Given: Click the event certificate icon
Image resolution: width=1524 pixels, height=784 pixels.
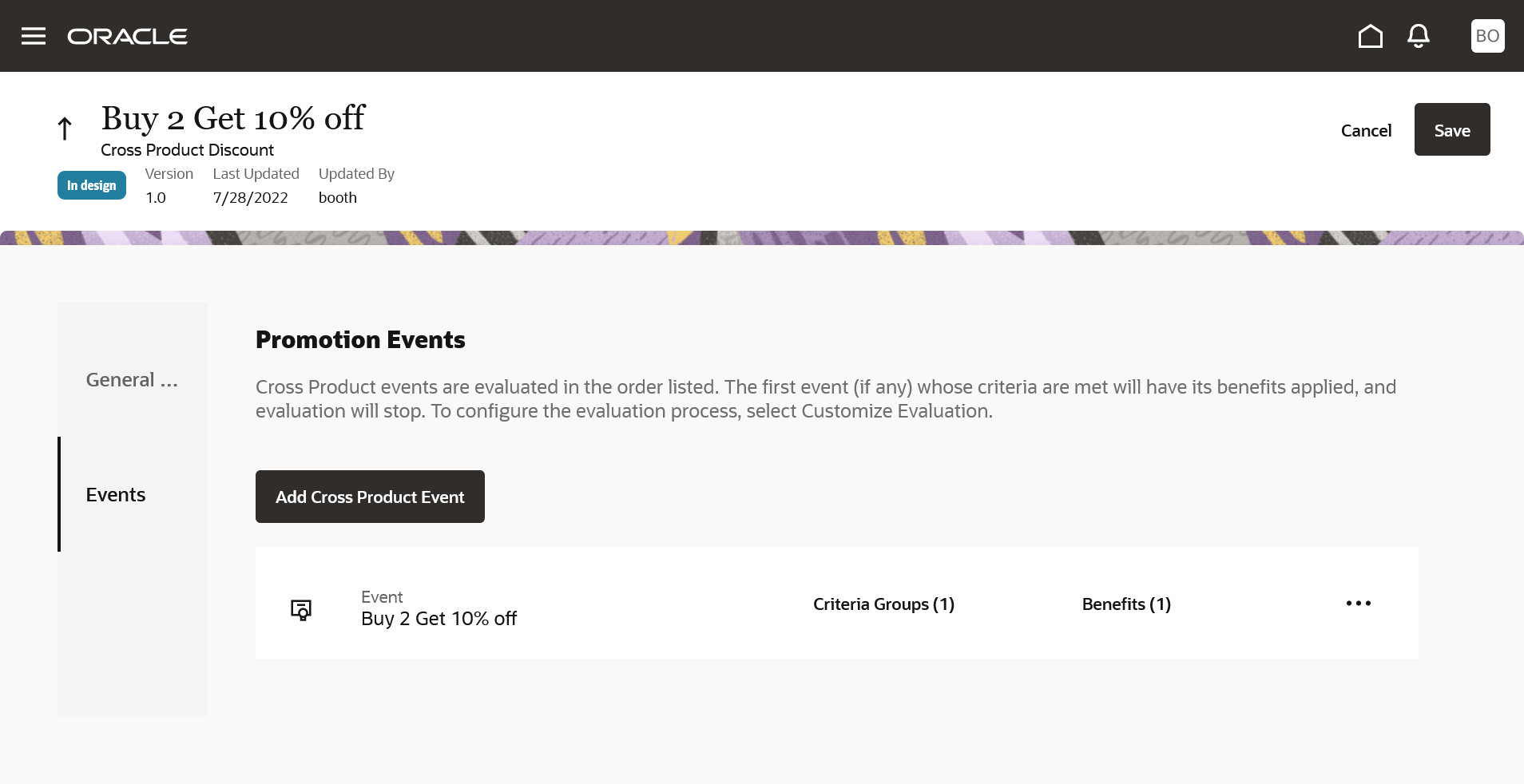Looking at the screenshot, I should pyautogui.click(x=301, y=610).
